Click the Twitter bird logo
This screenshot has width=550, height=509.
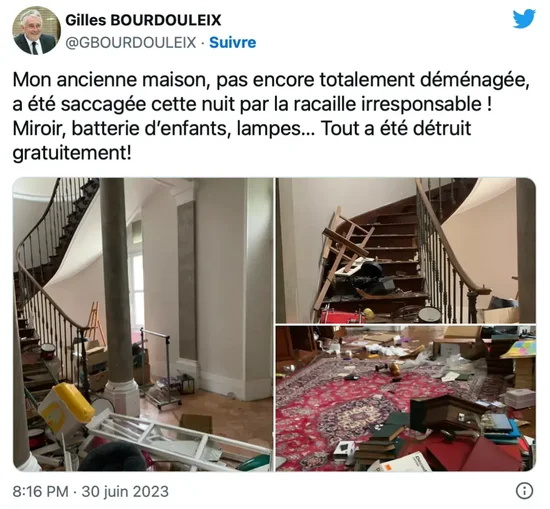[524, 19]
